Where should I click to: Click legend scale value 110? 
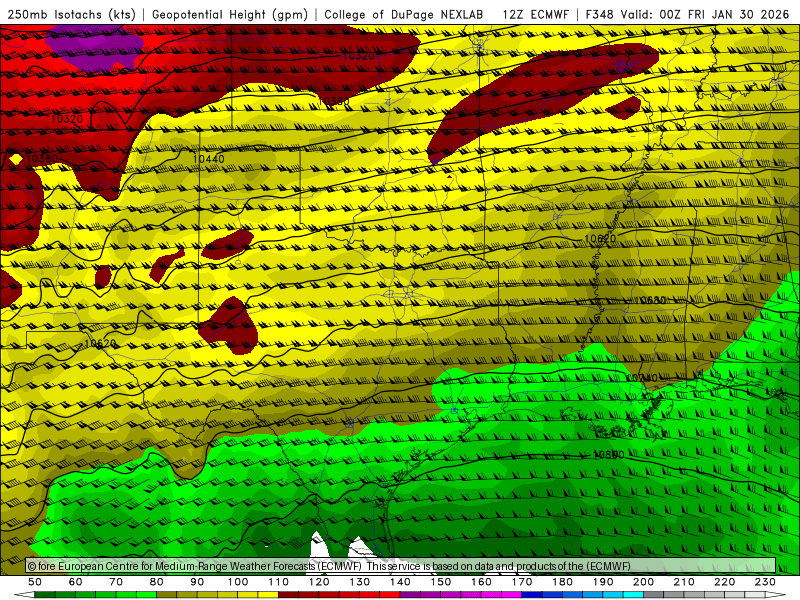279,582
